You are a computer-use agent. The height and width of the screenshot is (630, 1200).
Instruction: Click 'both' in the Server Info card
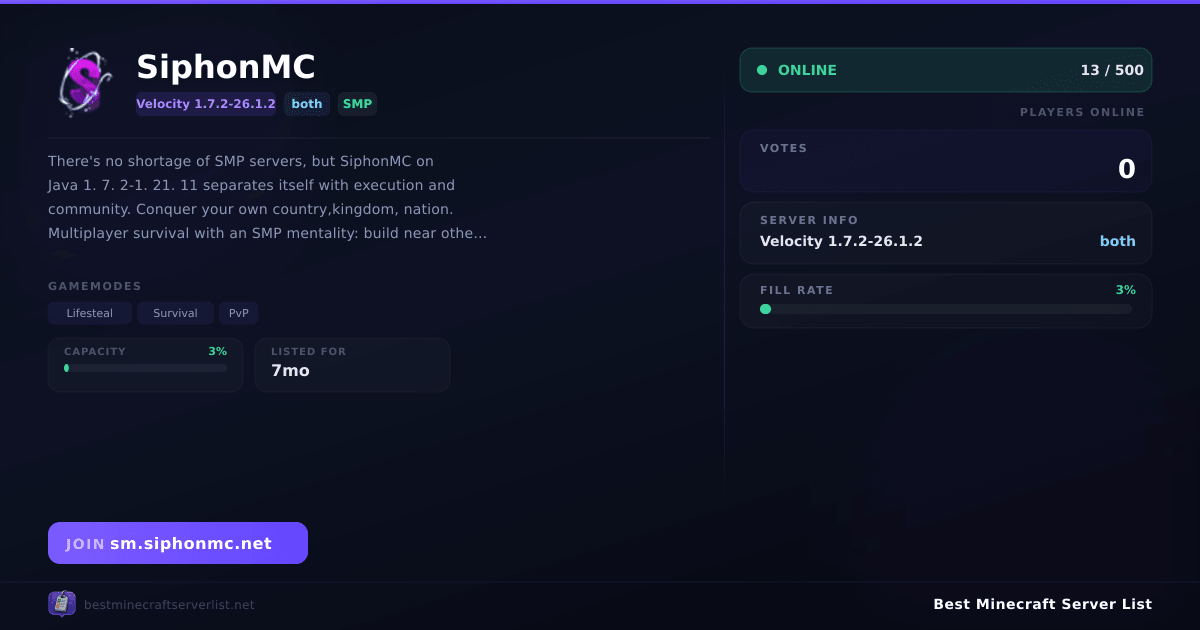(x=1118, y=241)
